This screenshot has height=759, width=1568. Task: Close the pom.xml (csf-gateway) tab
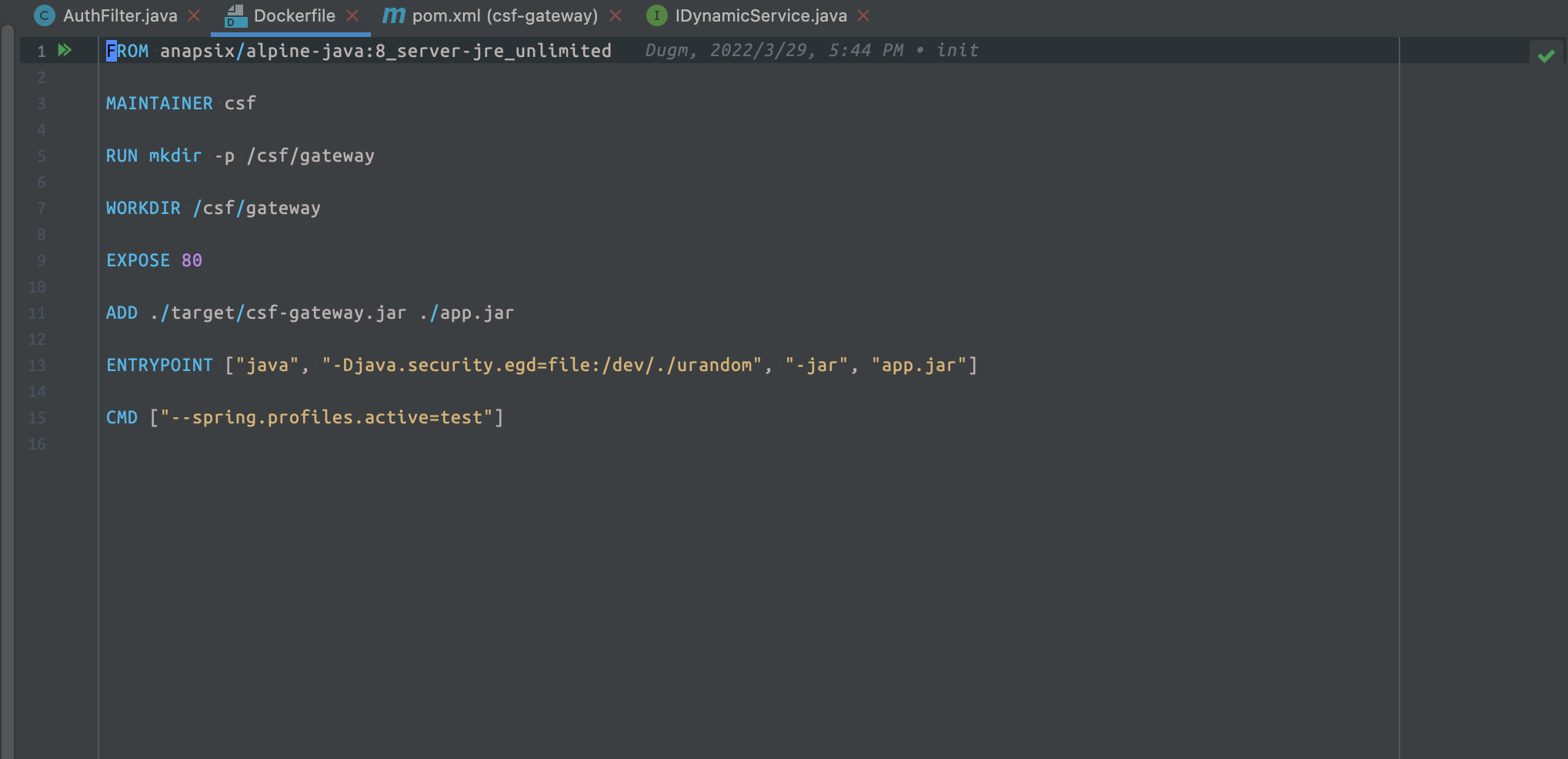[x=616, y=15]
